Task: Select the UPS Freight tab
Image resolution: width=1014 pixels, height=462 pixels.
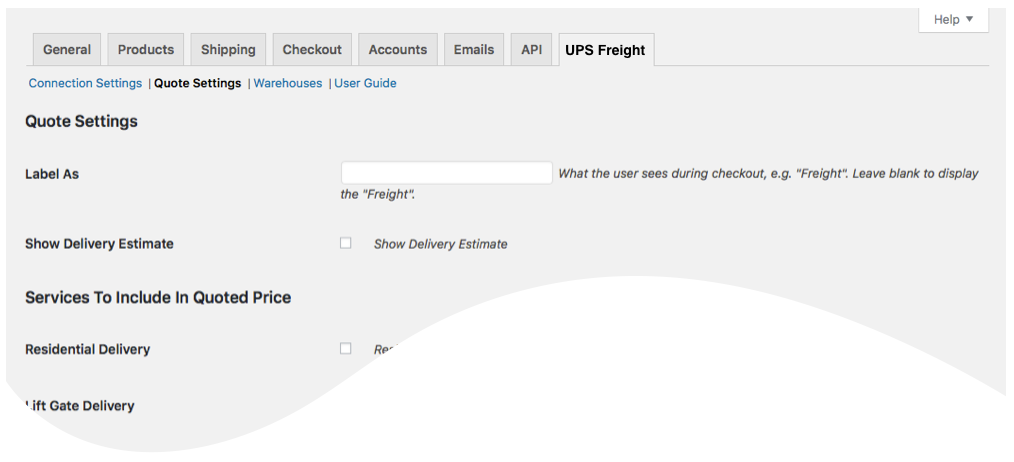Action: (605, 49)
